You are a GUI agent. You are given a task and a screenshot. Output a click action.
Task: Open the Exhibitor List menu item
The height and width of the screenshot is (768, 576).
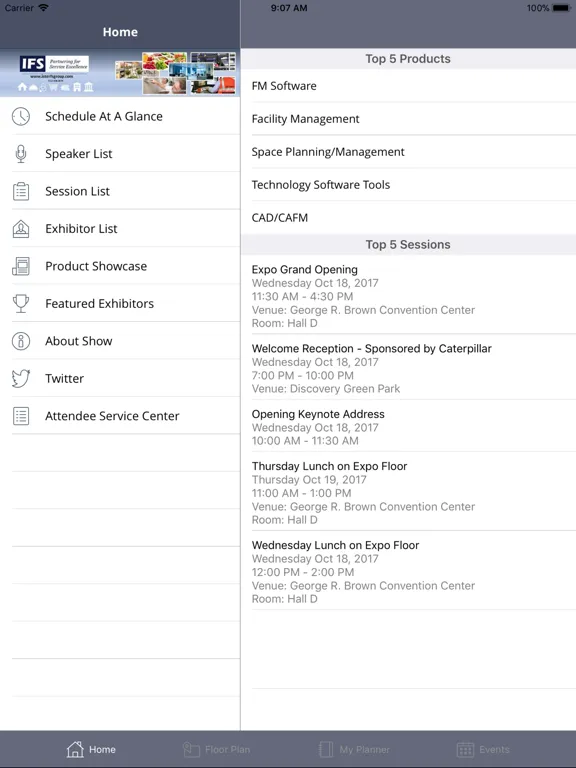pos(120,229)
